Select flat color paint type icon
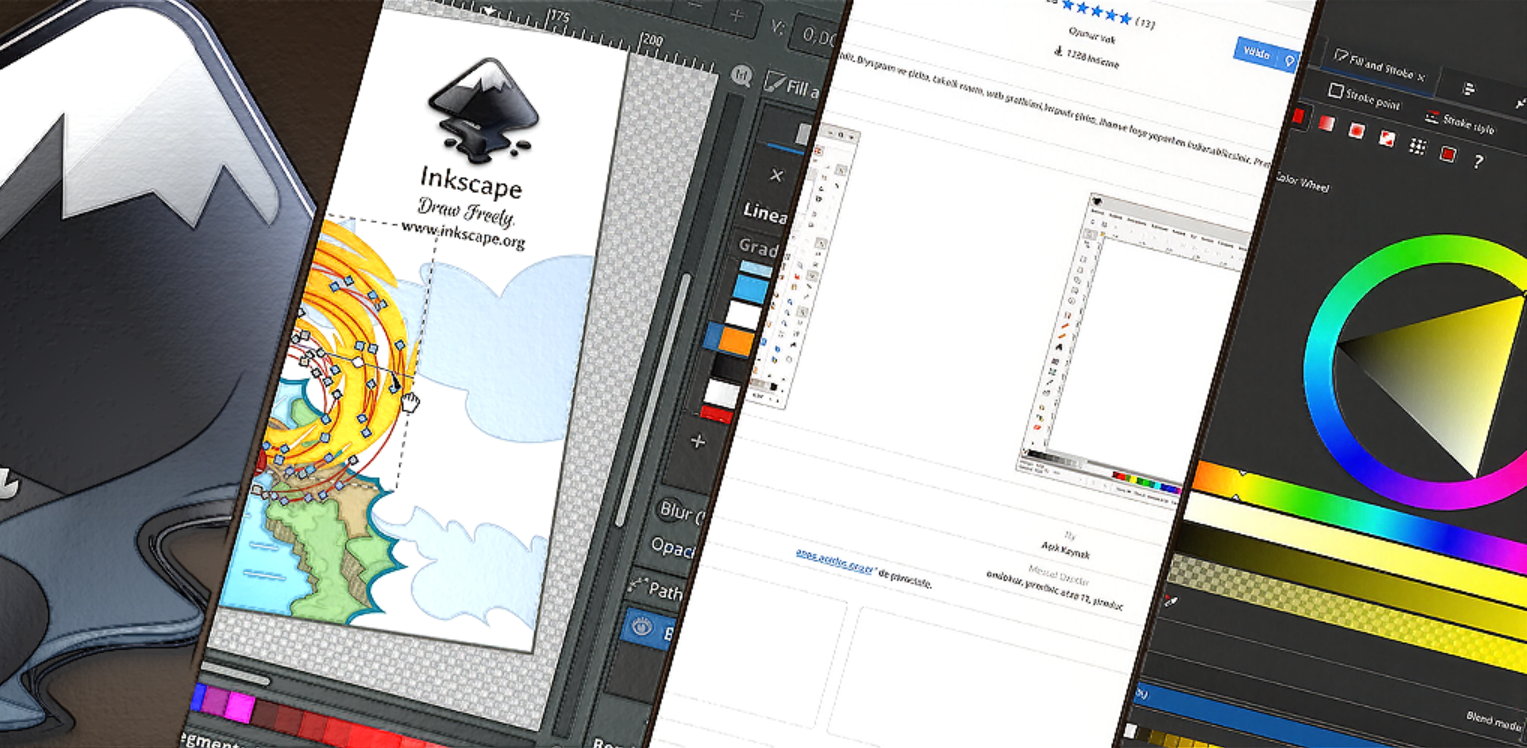Image resolution: width=1527 pixels, height=748 pixels. pyautogui.click(x=1297, y=115)
